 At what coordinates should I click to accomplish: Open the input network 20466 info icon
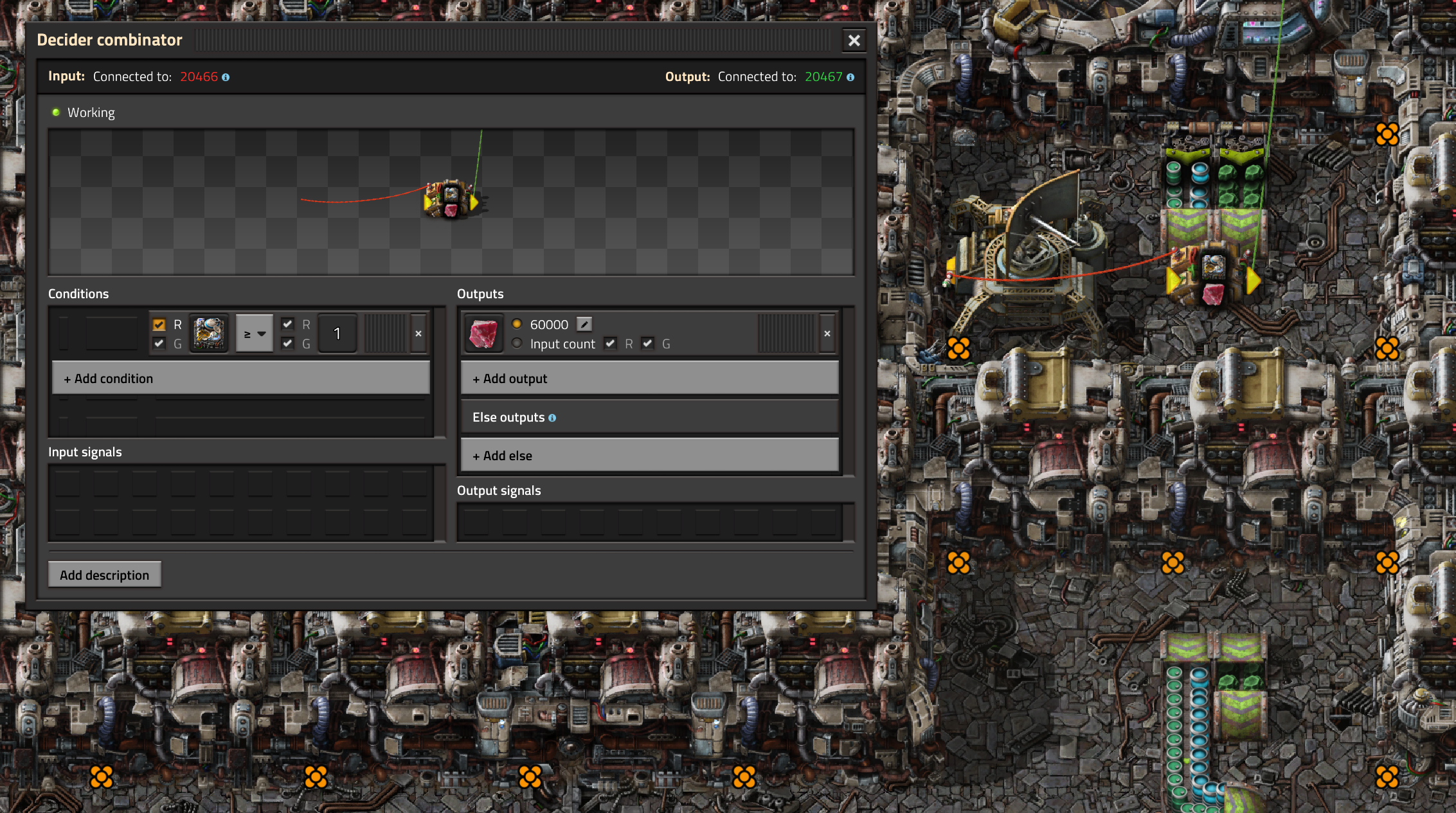coord(226,77)
